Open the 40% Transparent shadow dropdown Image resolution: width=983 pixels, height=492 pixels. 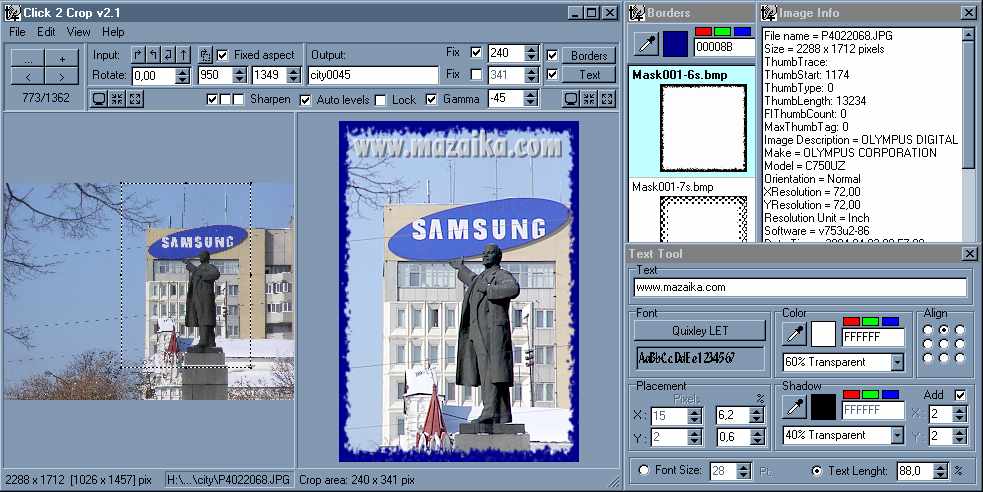click(897, 435)
